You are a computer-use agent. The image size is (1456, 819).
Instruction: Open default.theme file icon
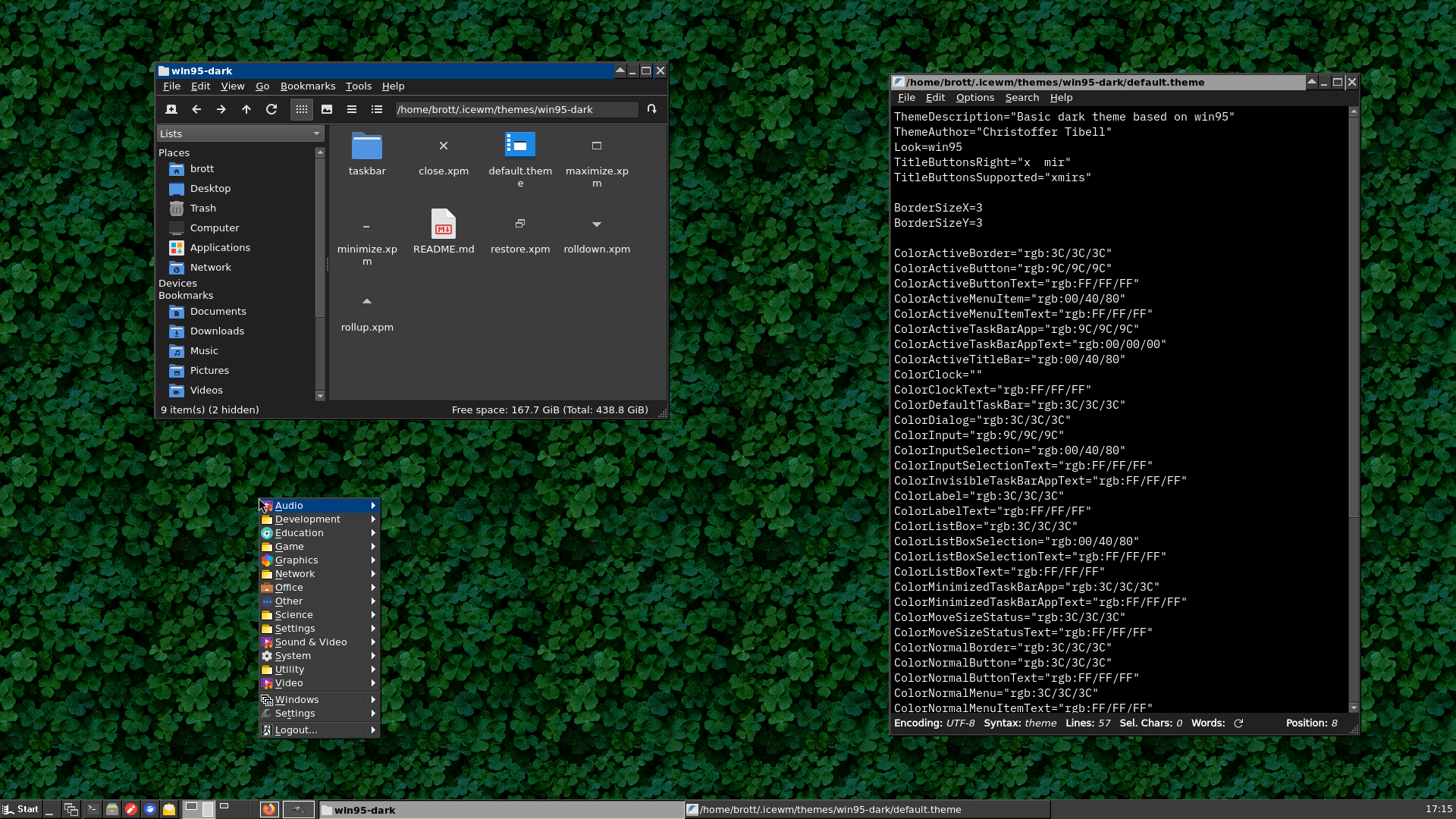(520, 146)
